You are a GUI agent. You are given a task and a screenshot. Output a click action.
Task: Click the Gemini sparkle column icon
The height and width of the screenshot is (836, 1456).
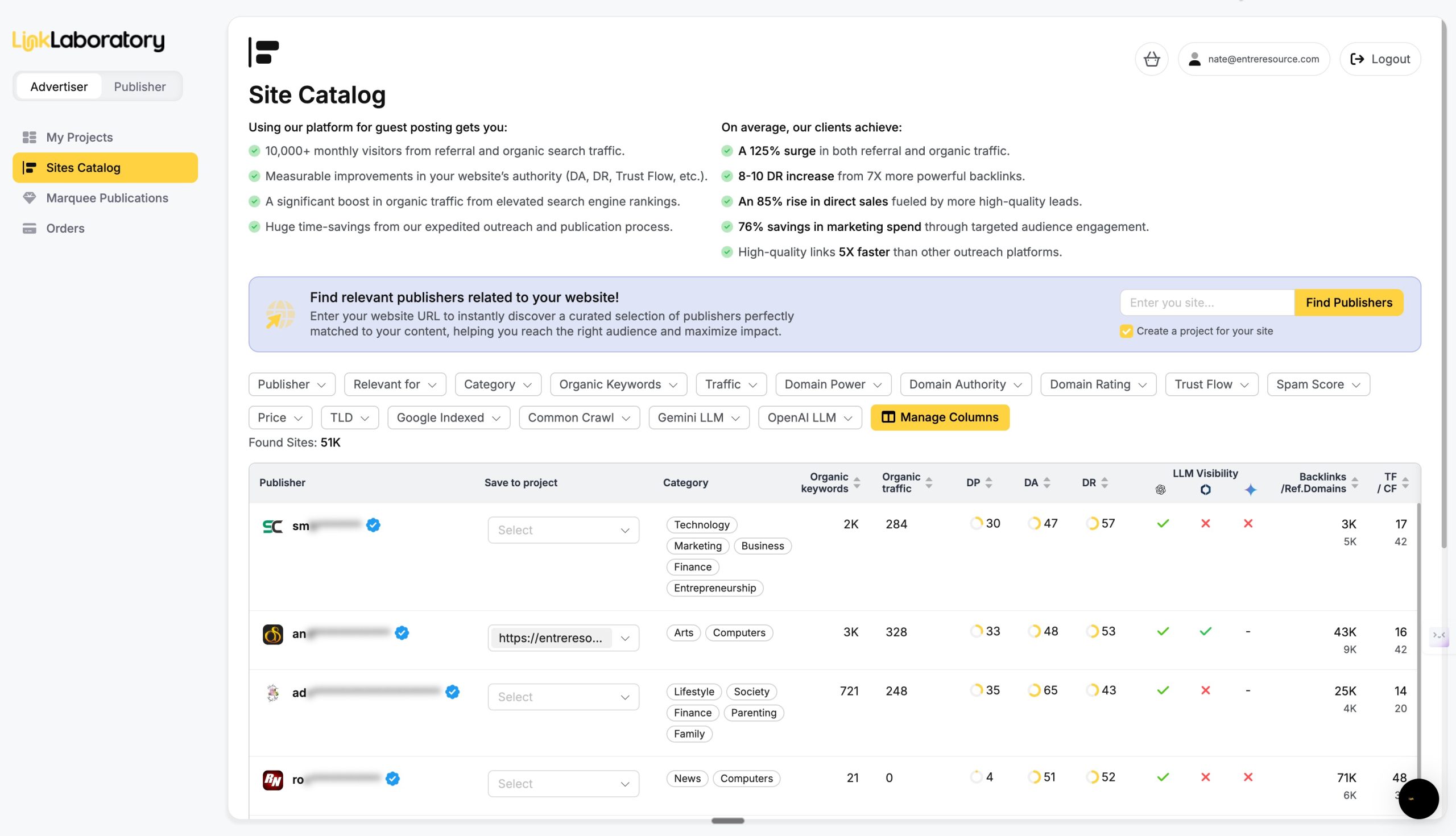point(1250,490)
